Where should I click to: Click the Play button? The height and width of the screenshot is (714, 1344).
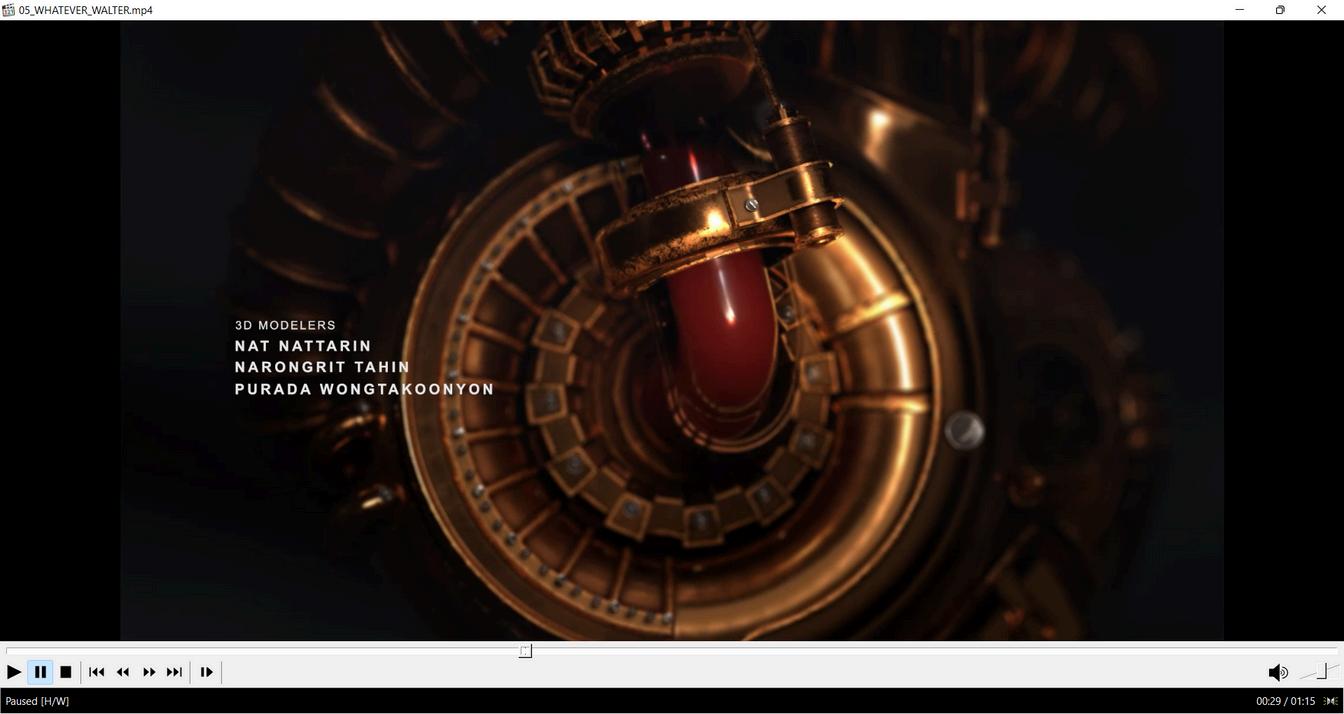tap(14, 672)
